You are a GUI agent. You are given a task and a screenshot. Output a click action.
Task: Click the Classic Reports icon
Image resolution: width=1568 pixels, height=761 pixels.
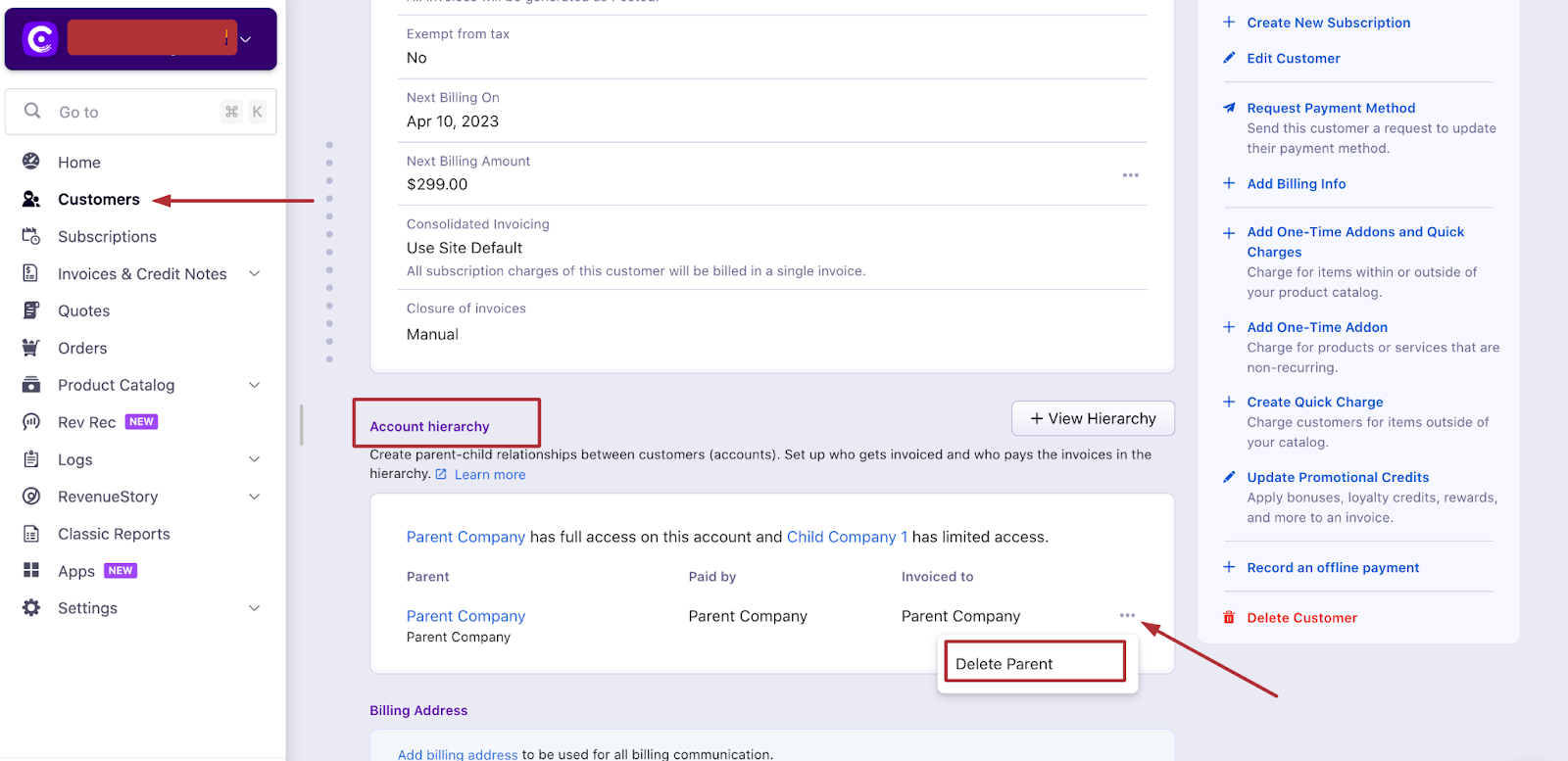pos(31,534)
